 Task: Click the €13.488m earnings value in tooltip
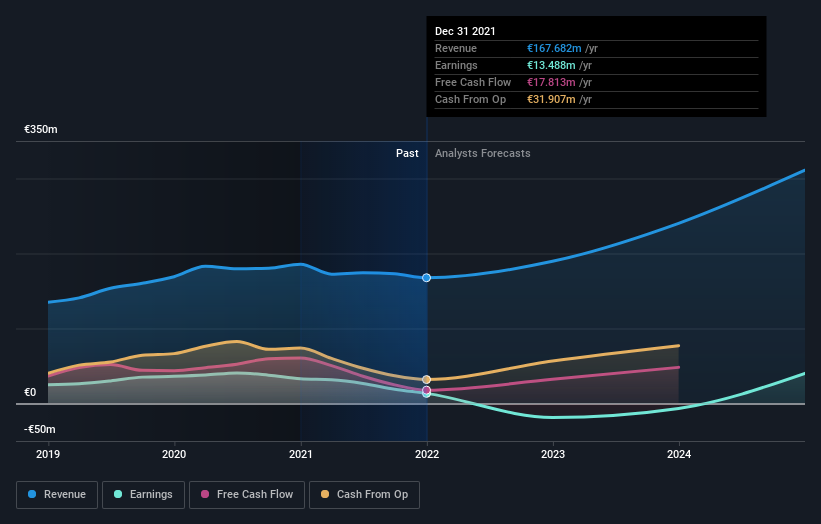click(551, 65)
